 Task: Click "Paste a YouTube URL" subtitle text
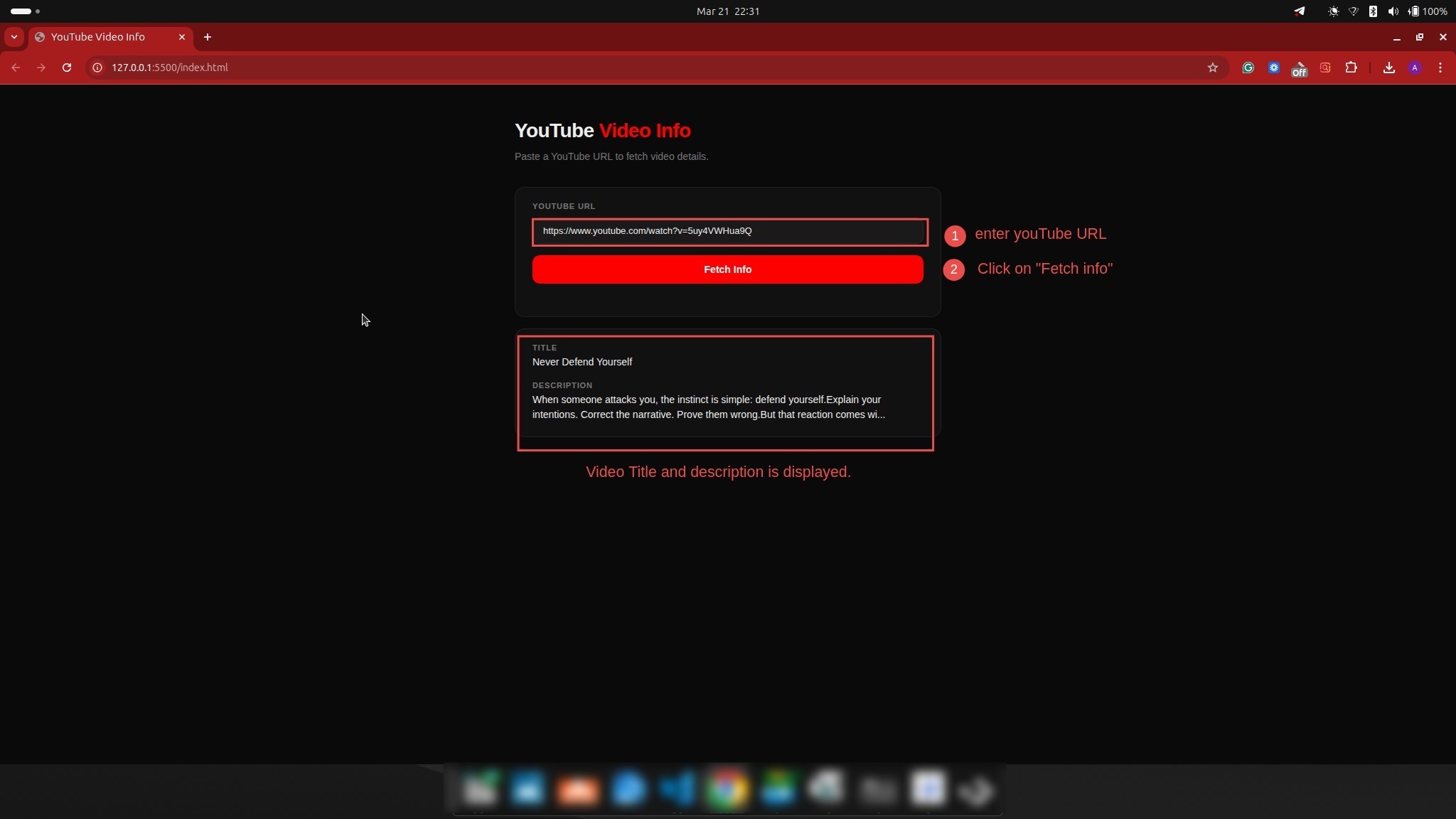[x=611, y=156]
